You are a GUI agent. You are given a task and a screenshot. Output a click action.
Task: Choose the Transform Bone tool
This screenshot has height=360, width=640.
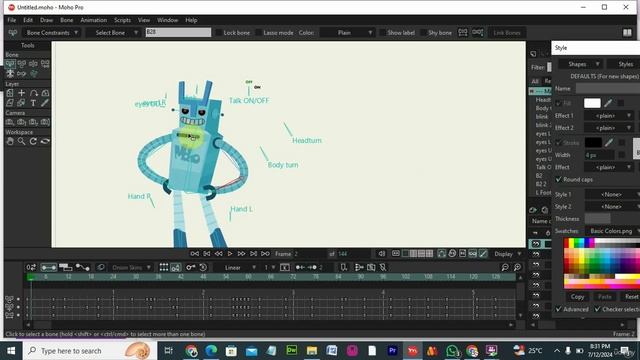point(22,64)
